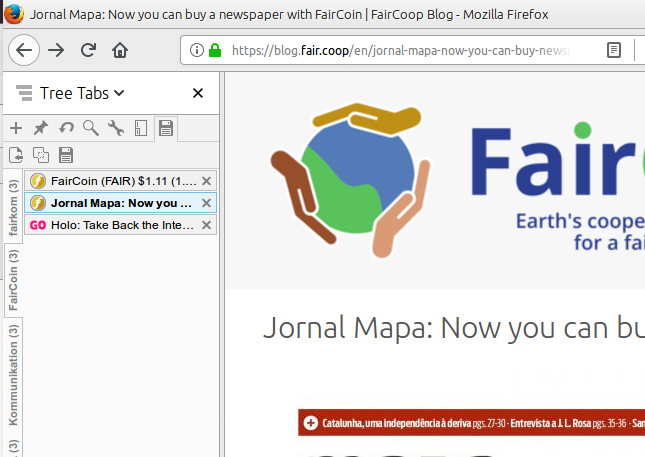Select the active floppy-disk backup toolbar tab
This screenshot has width=645, height=457.
point(166,128)
